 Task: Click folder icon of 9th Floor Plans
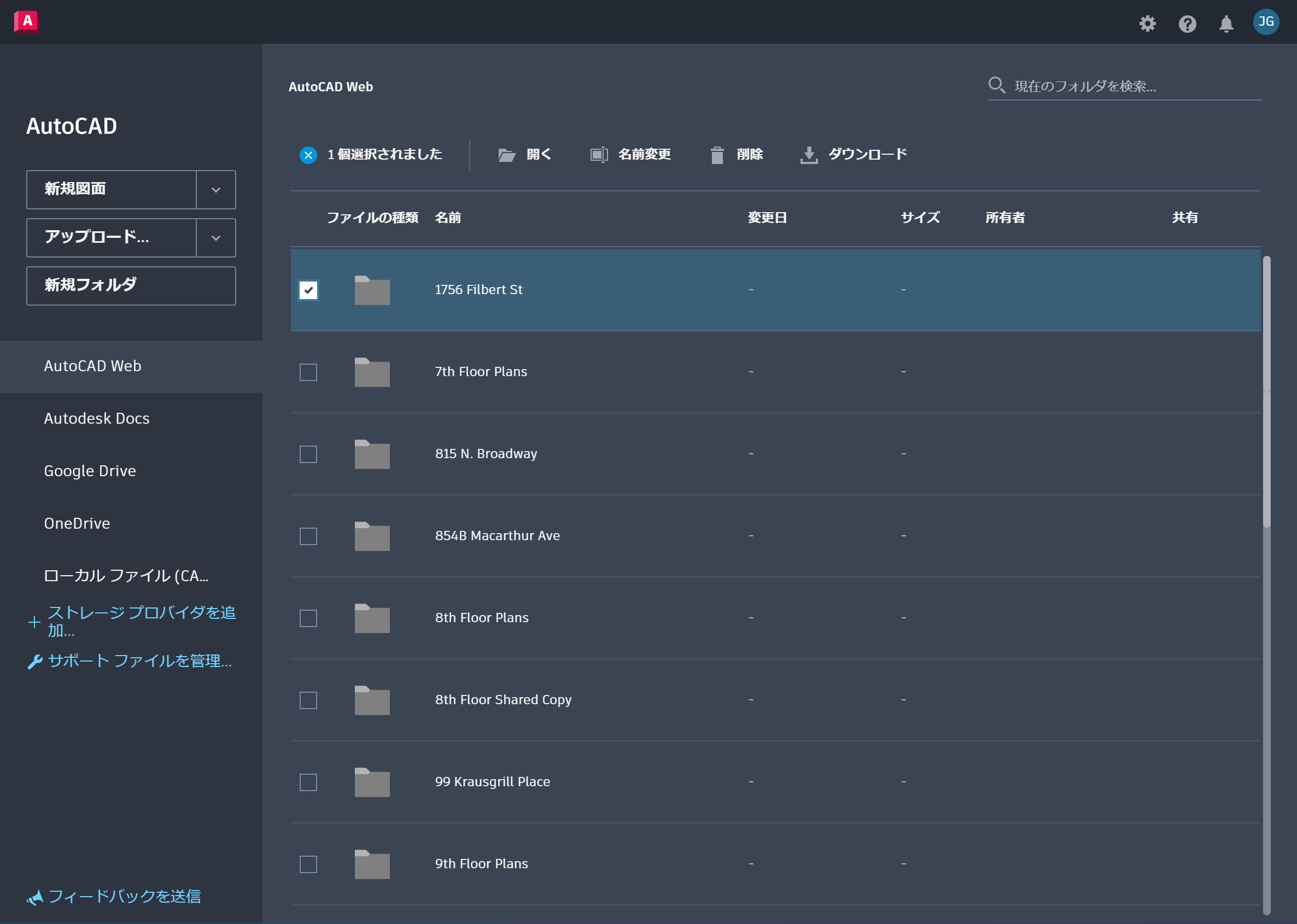[x=372, y=864]
